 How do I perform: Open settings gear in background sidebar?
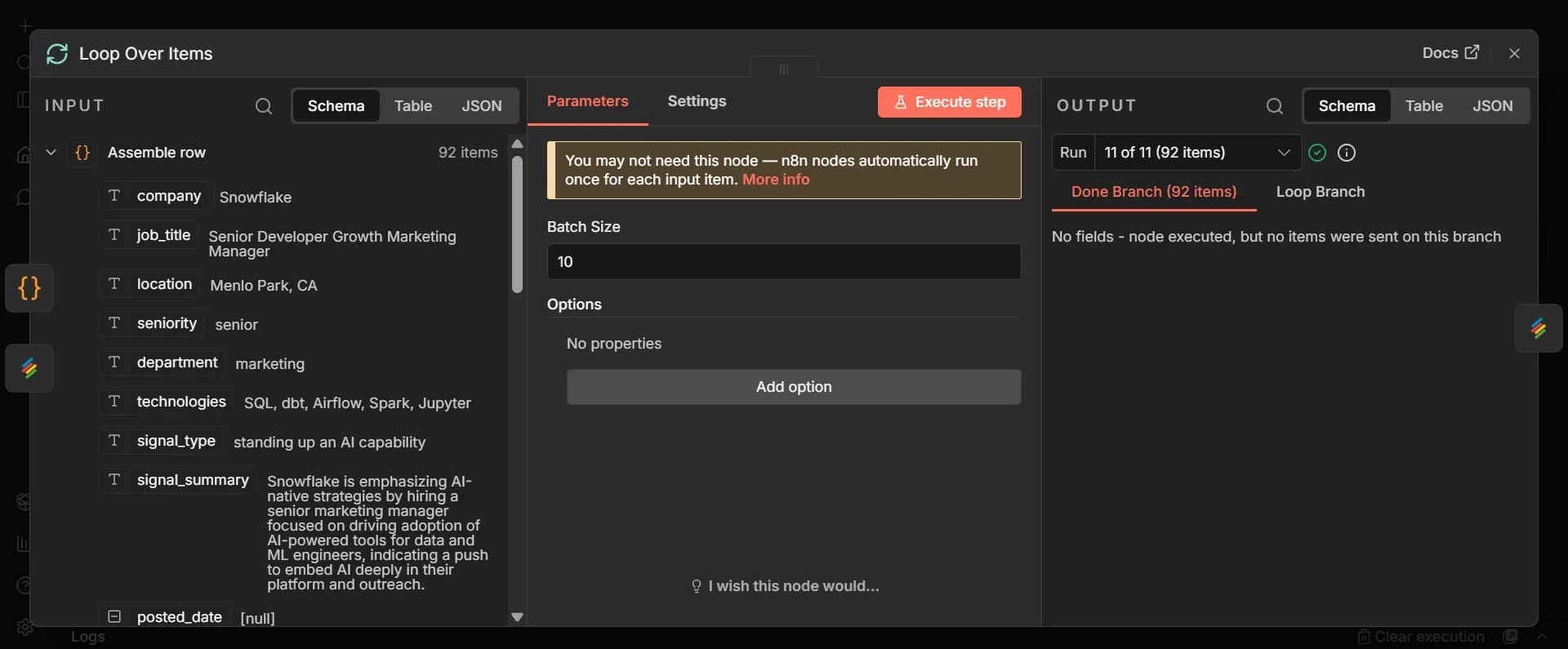(24, 627)
